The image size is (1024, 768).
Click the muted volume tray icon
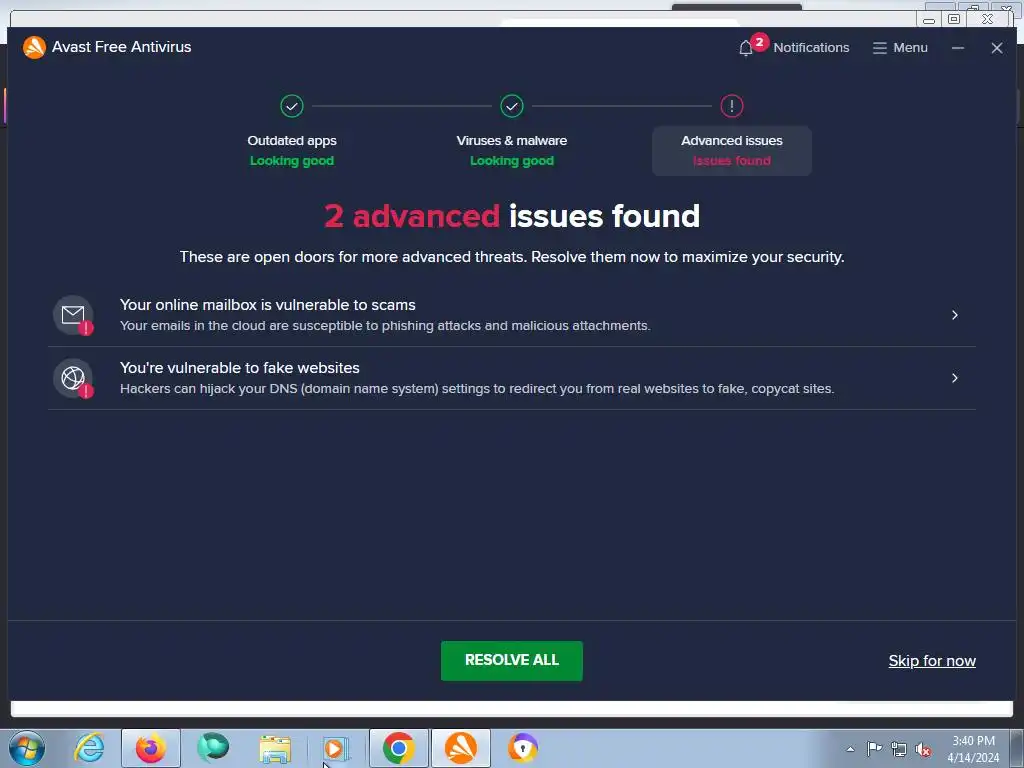pos(923,750)
